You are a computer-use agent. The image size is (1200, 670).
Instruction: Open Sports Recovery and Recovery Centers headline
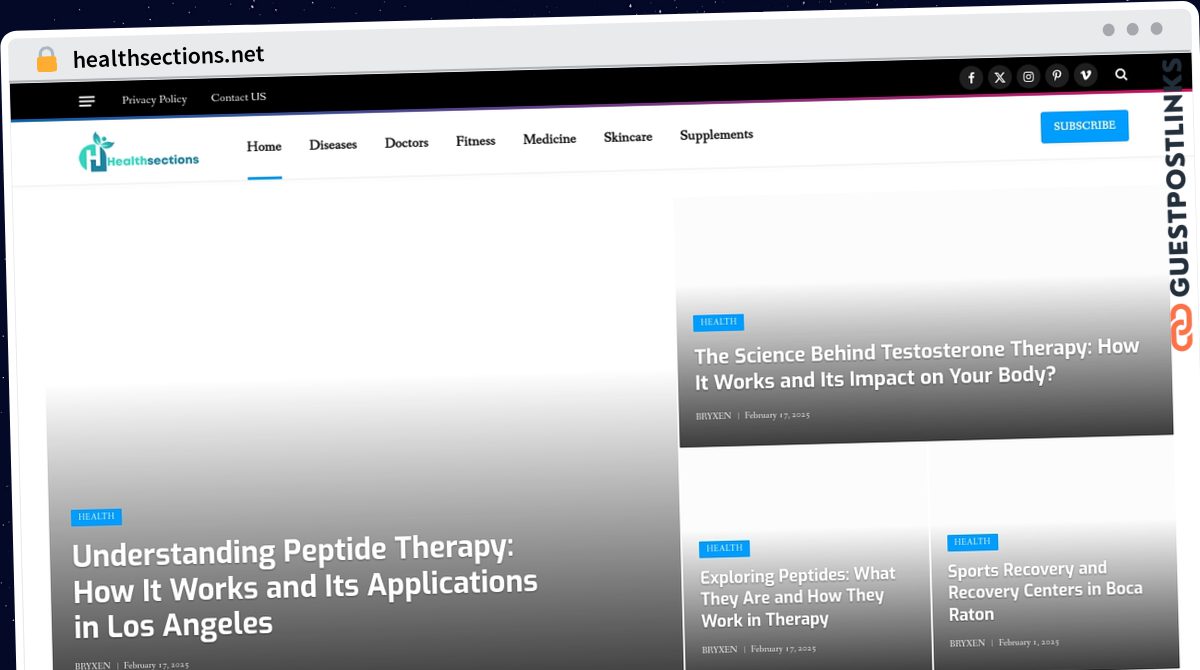(1044, 591)
